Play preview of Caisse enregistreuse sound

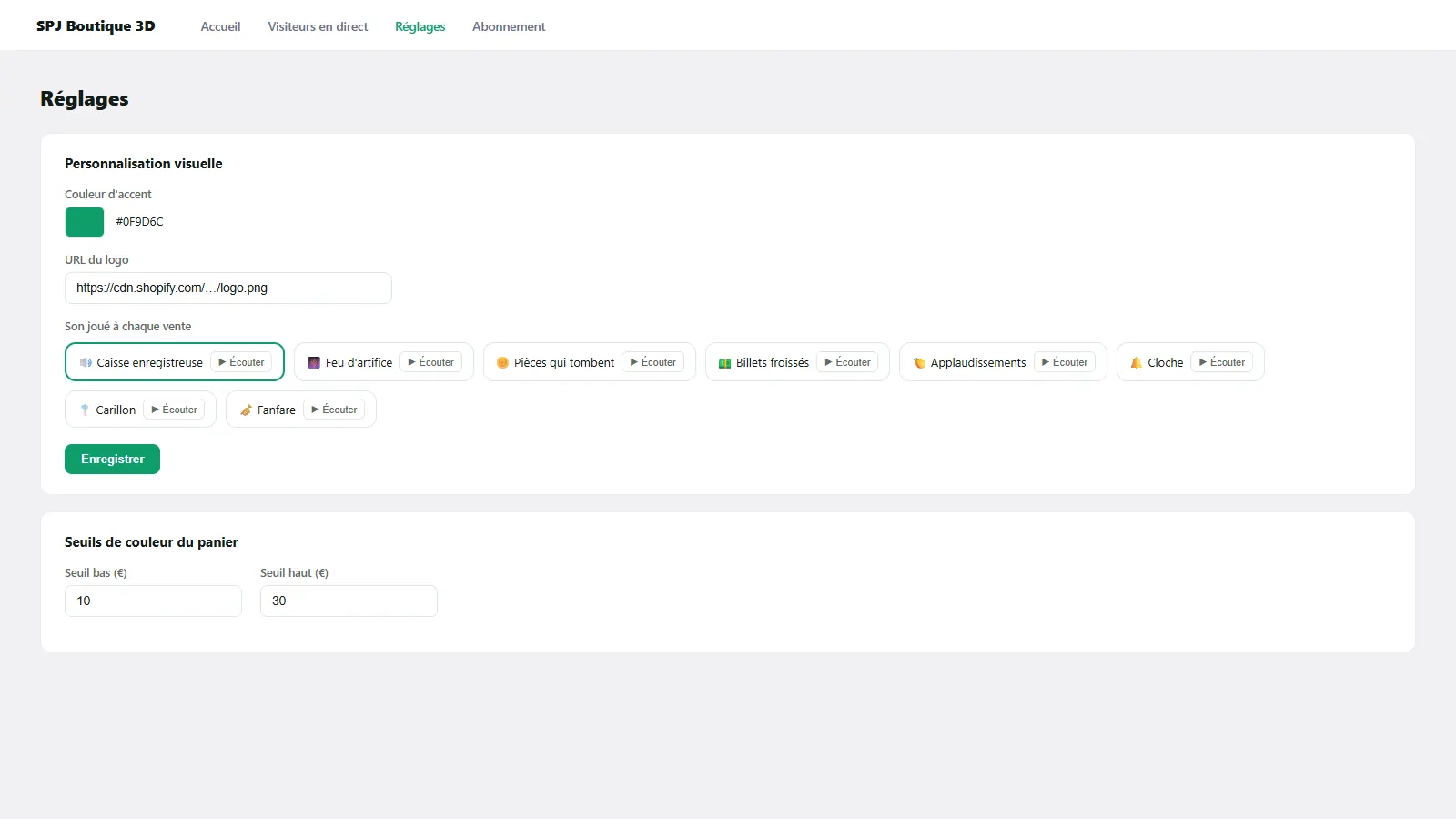tap(241, 362)
